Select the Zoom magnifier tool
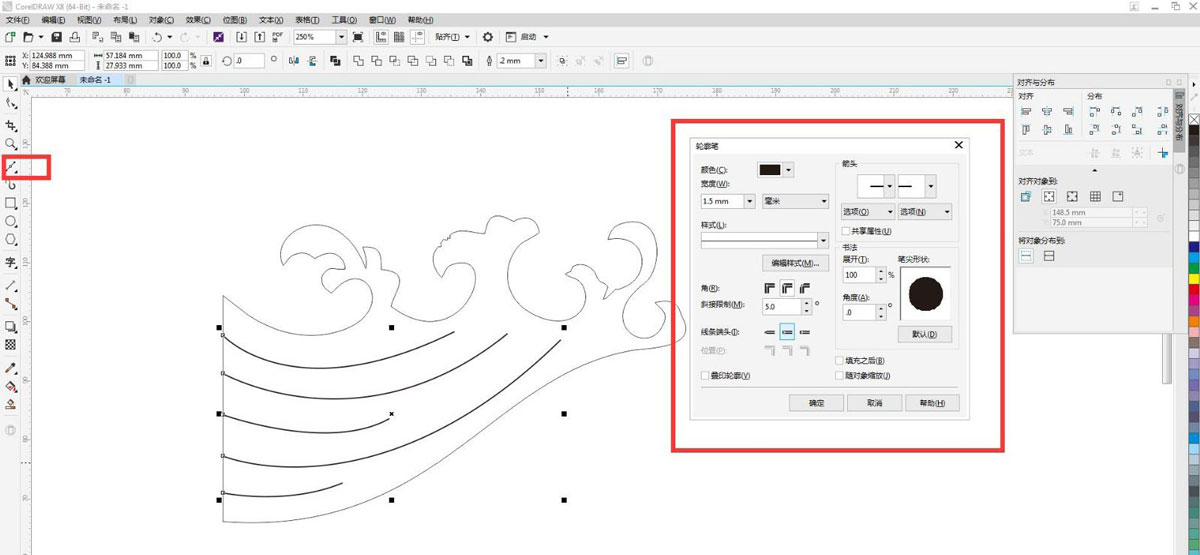1200x555 pixels. (11, 144)
